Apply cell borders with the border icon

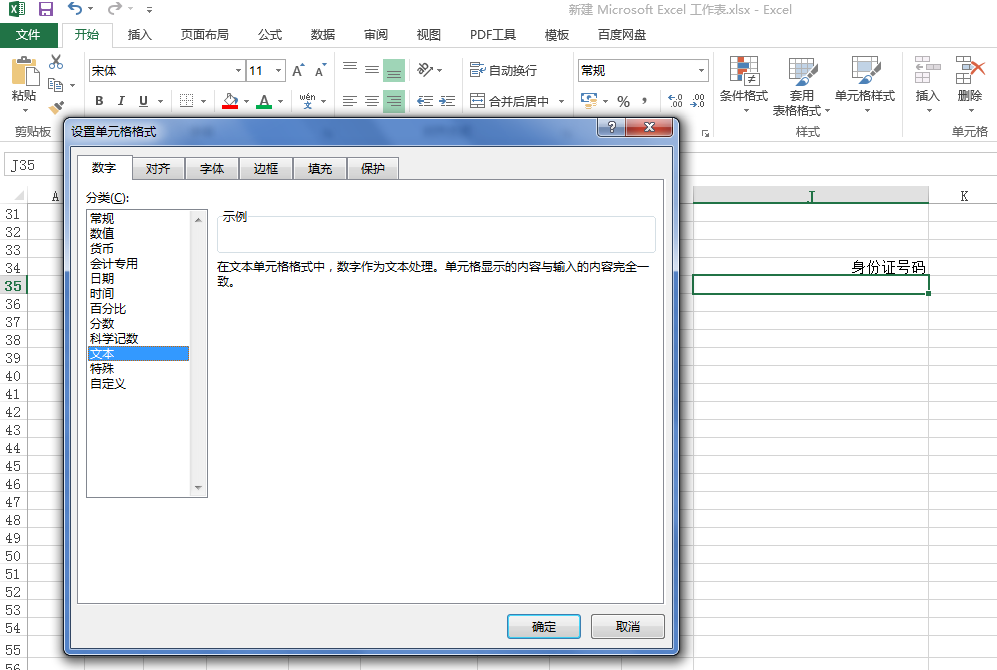click(x=186, y=101)
